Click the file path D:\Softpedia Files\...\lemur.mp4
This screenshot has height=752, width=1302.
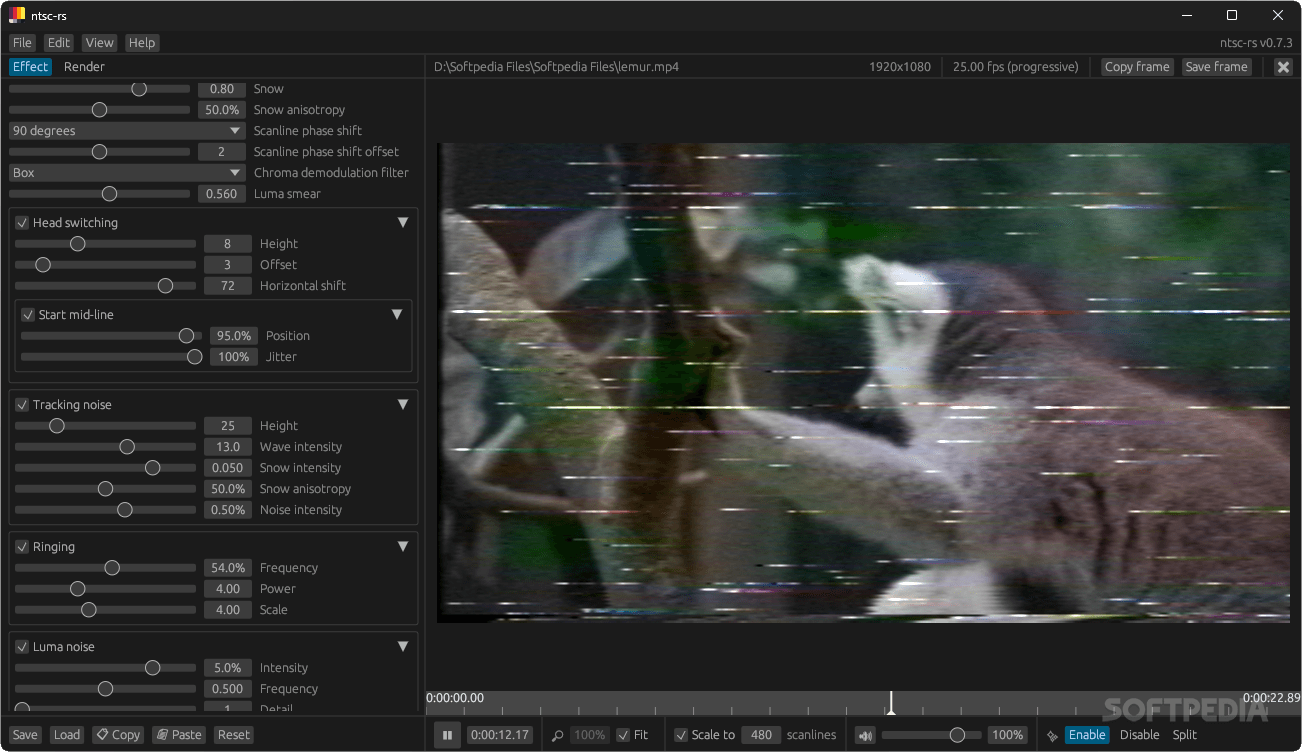[557, 67]
